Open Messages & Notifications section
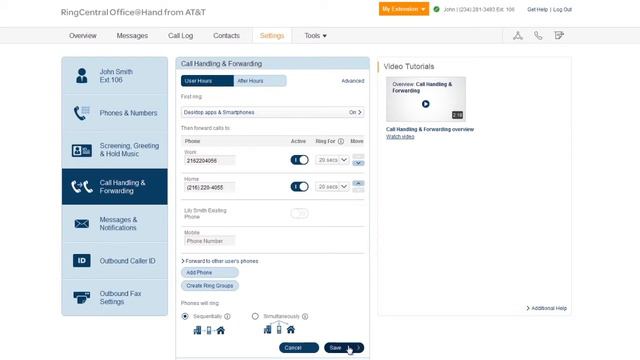Viewport: 640px width, 360px height. 115,224
